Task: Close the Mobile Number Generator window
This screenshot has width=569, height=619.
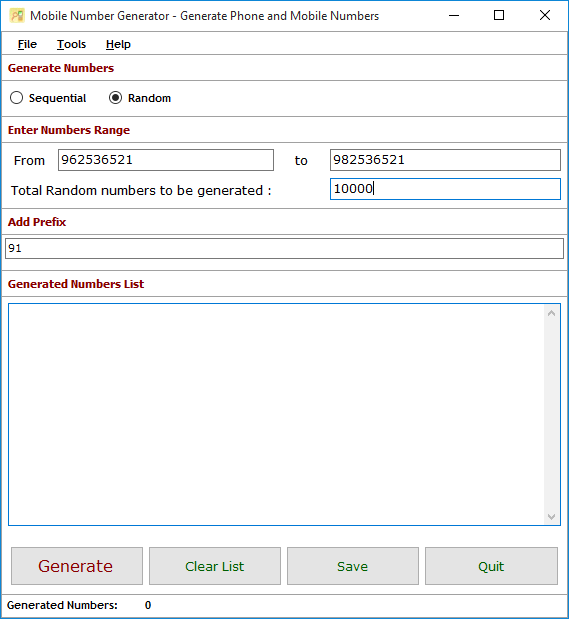Action: point(545,16)
